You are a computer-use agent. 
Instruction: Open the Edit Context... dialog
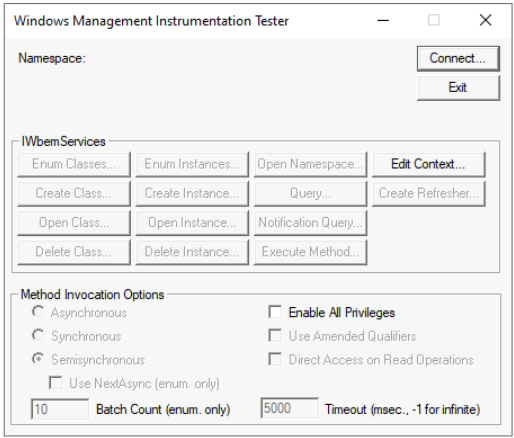(x=428, y=164)
